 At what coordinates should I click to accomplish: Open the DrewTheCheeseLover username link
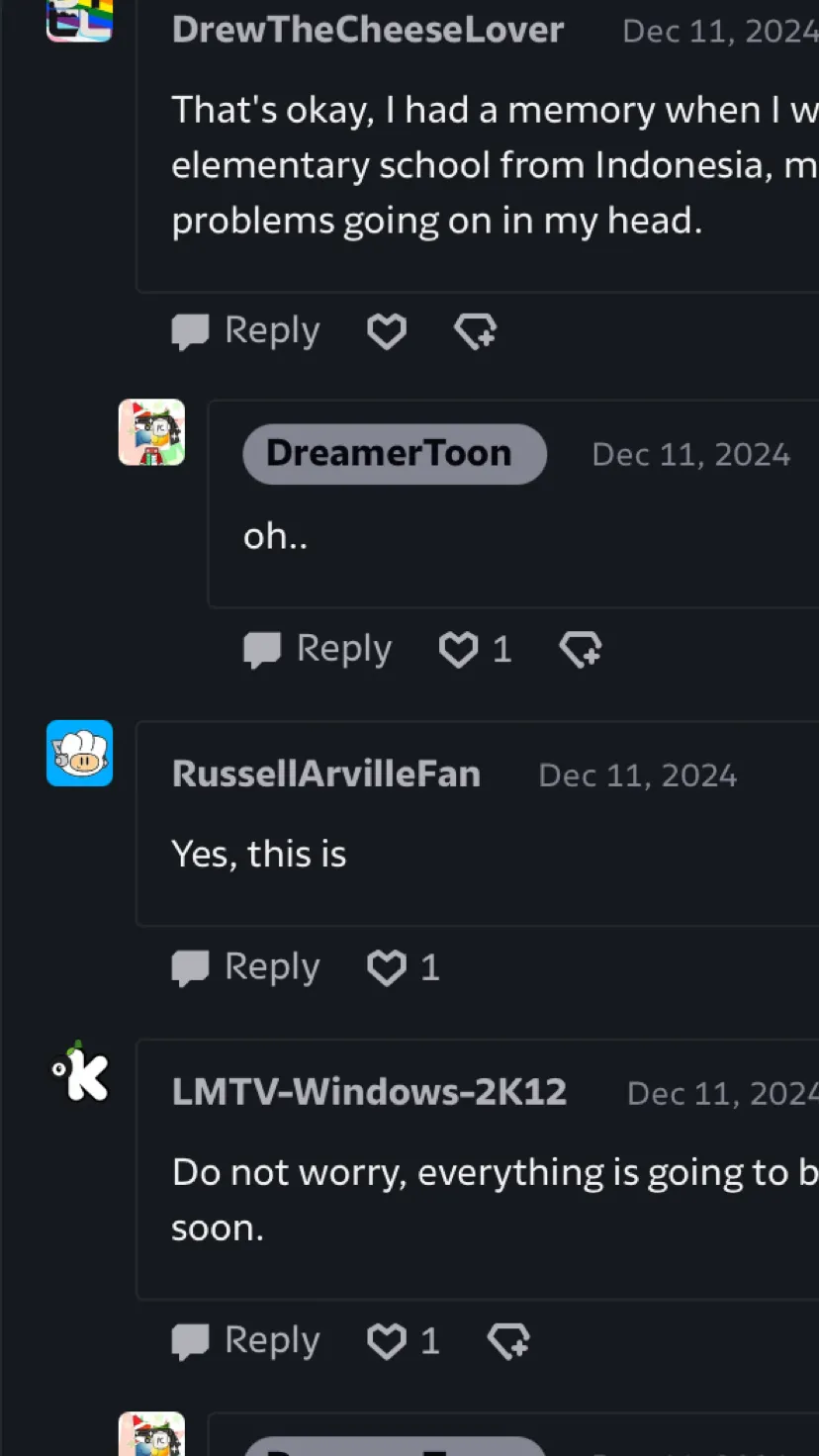point(368,30)
